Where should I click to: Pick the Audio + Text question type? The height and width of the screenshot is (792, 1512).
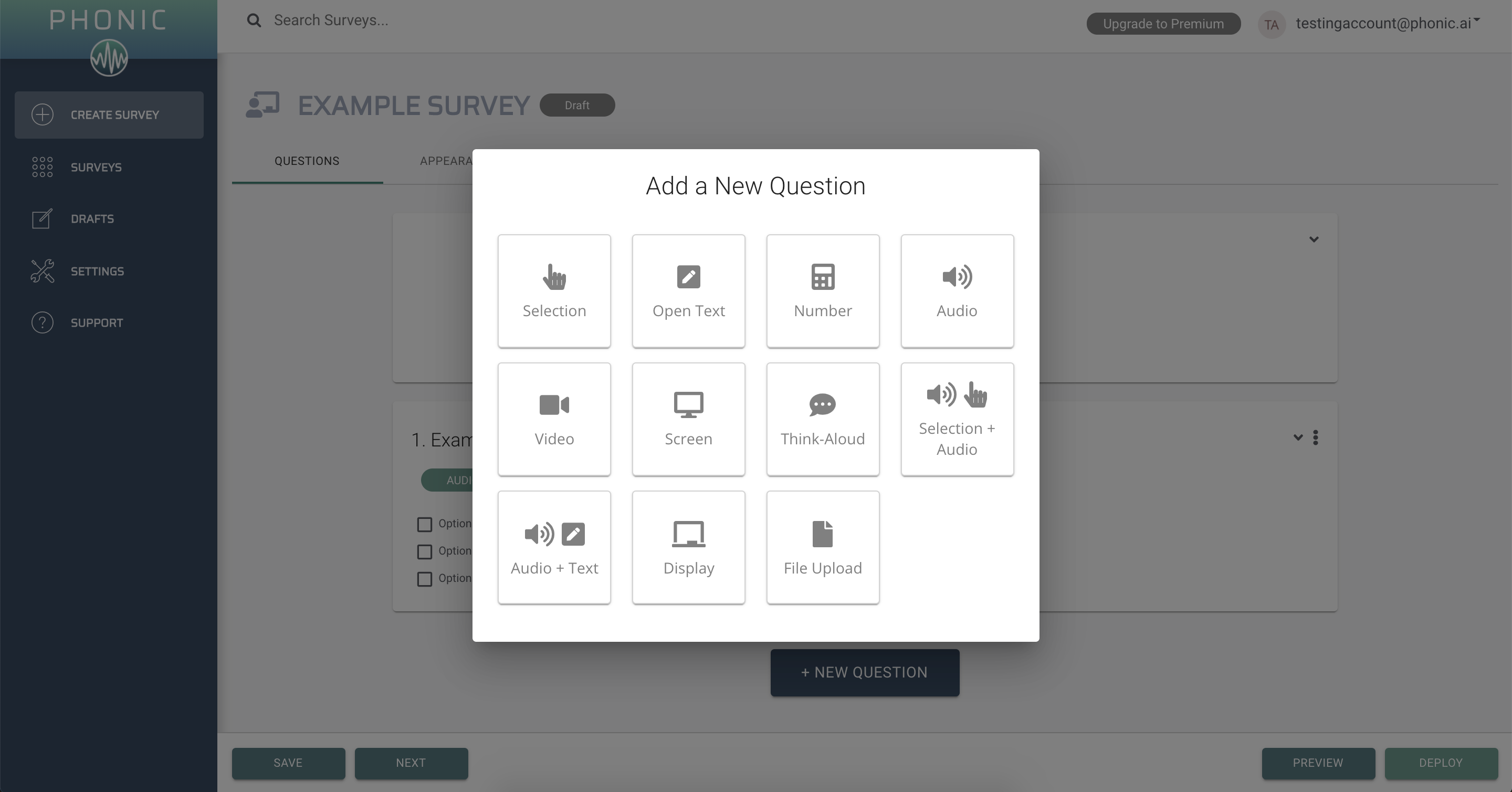(x=554, y=547)
